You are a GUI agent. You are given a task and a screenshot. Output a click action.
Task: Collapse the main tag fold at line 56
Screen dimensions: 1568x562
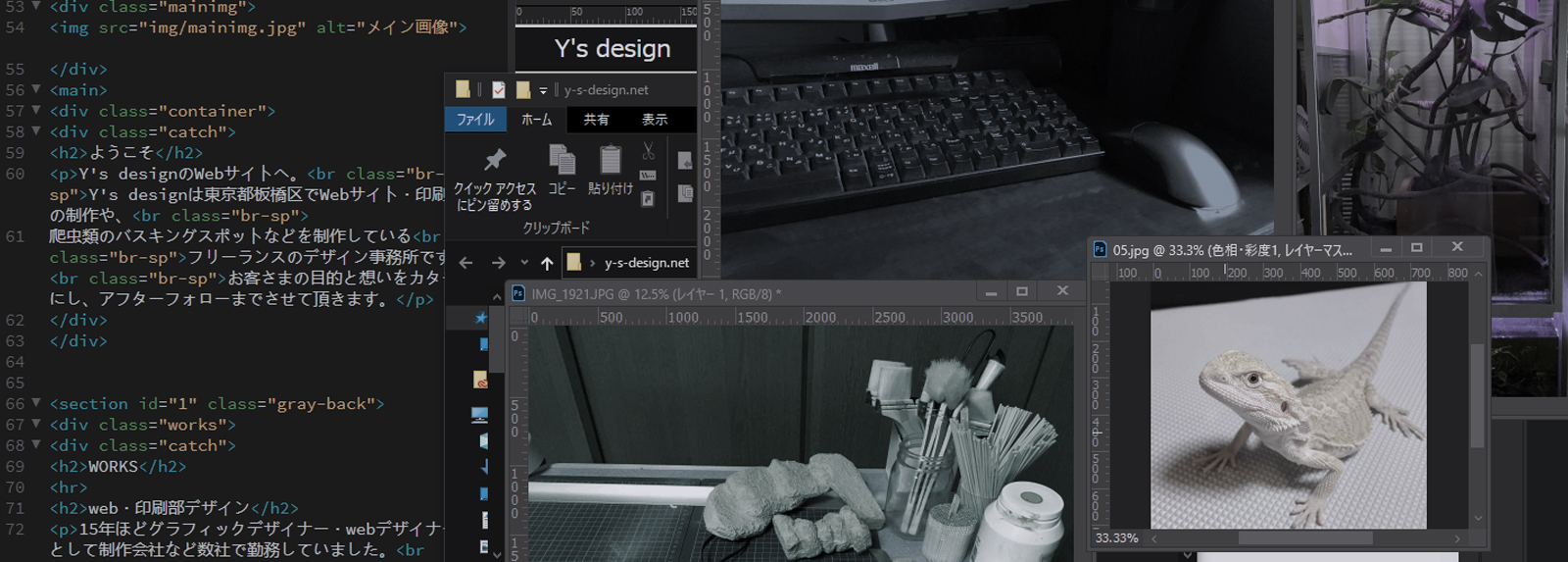point(36,89)
